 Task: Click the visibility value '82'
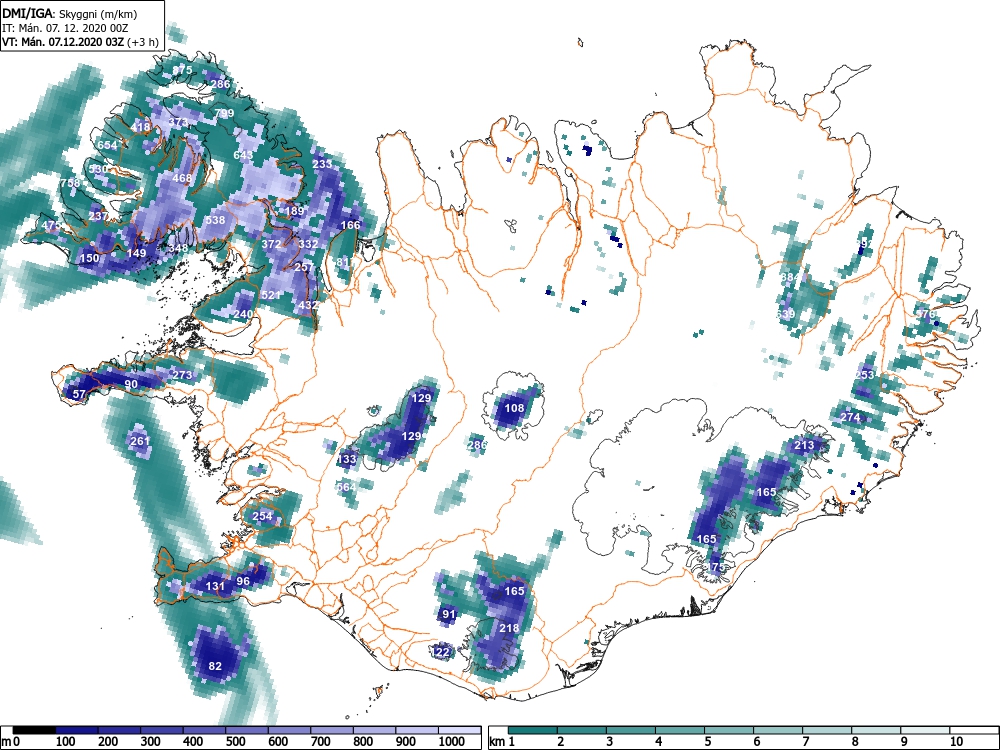(216, 666)
